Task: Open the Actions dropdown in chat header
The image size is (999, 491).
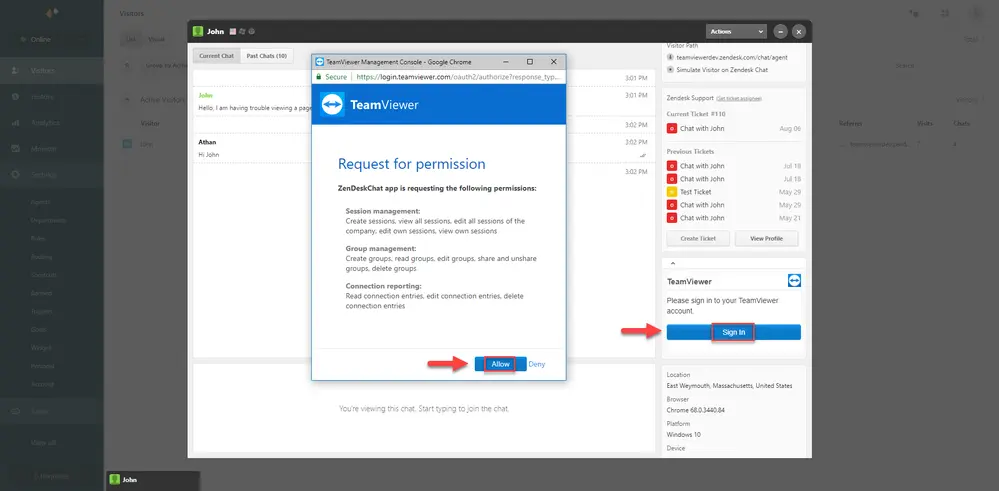Action: 736,31
